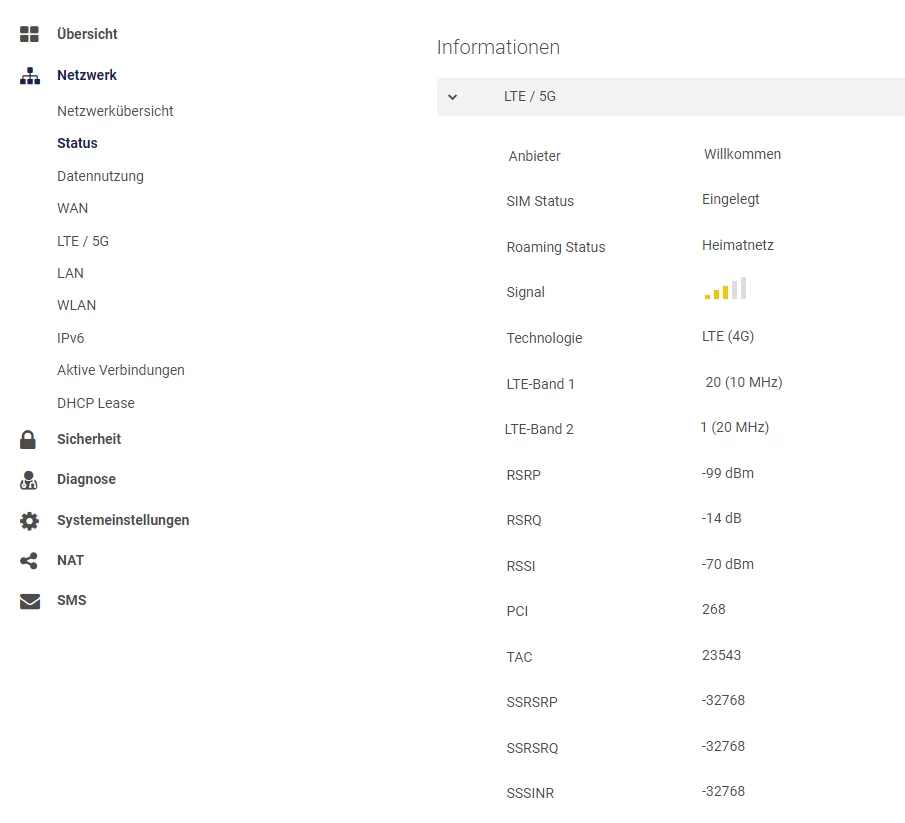Click the signal strength bars indicator
Screen dimensions: 905x823
pos(725,290)
